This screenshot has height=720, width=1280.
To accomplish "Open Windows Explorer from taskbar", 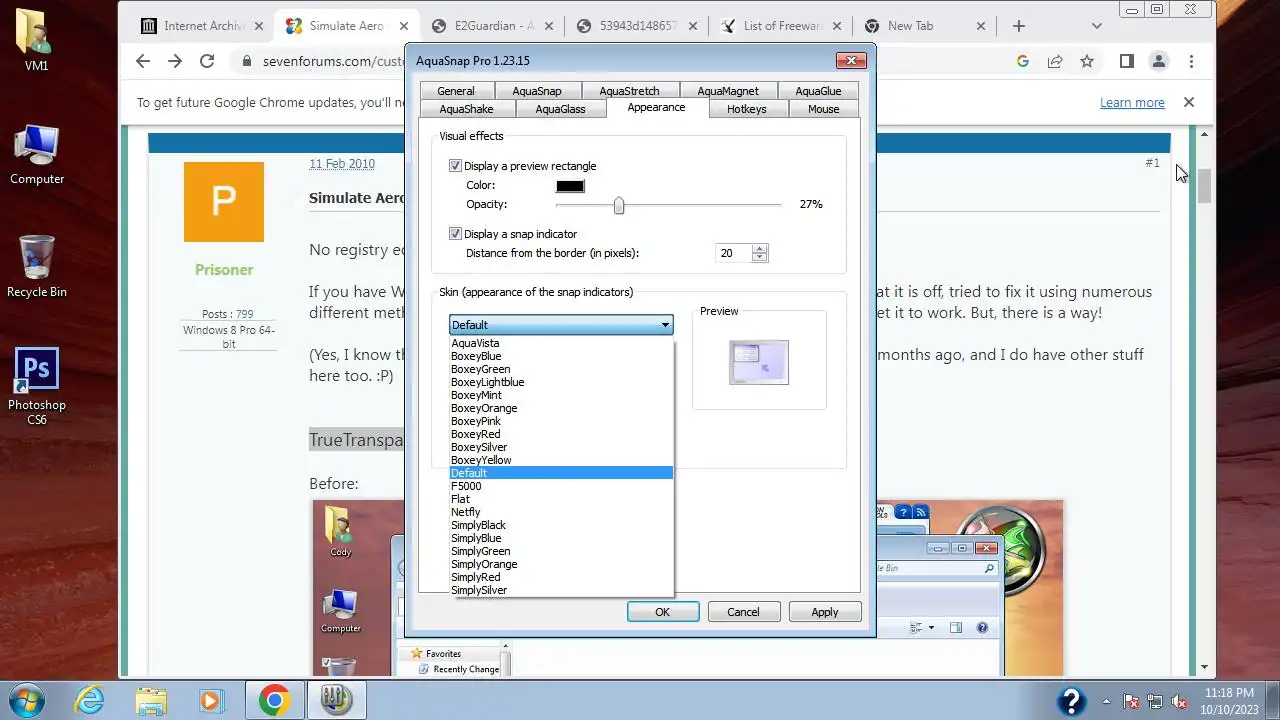I will pos(151,700).
